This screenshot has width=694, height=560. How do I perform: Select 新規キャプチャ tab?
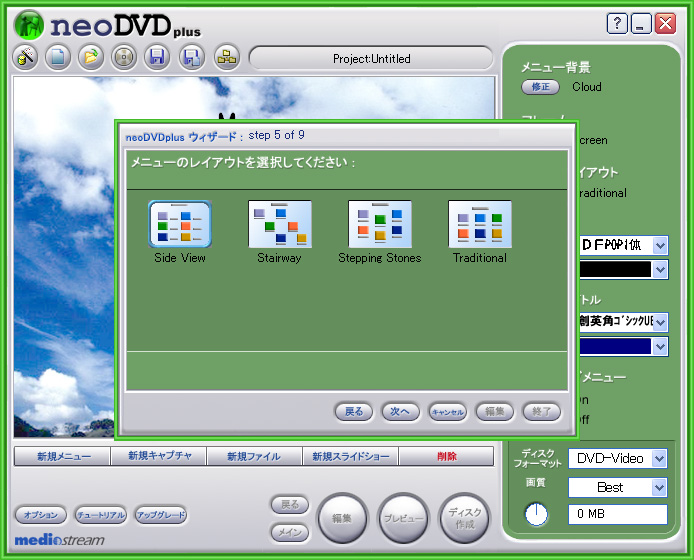(x=159, y=456)
